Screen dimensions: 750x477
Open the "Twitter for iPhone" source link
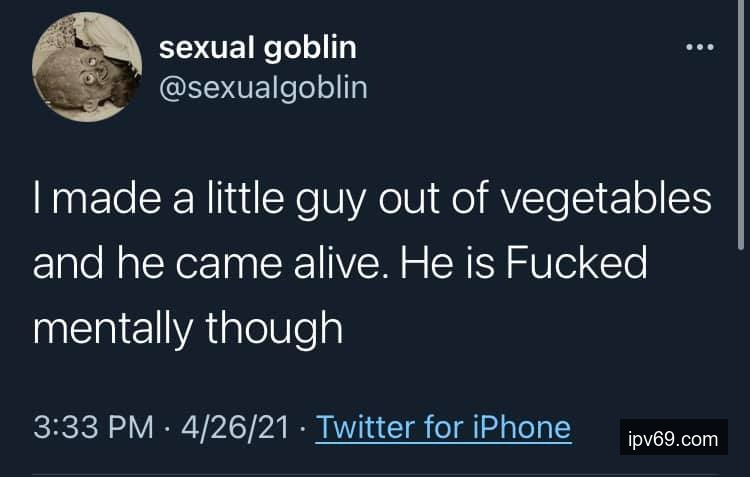click(443, 428)
